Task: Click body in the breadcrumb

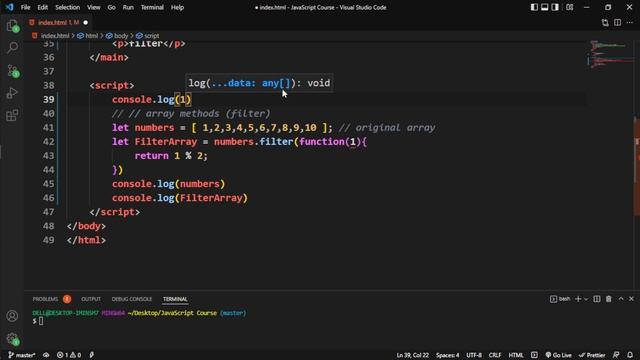Action: 121,36
